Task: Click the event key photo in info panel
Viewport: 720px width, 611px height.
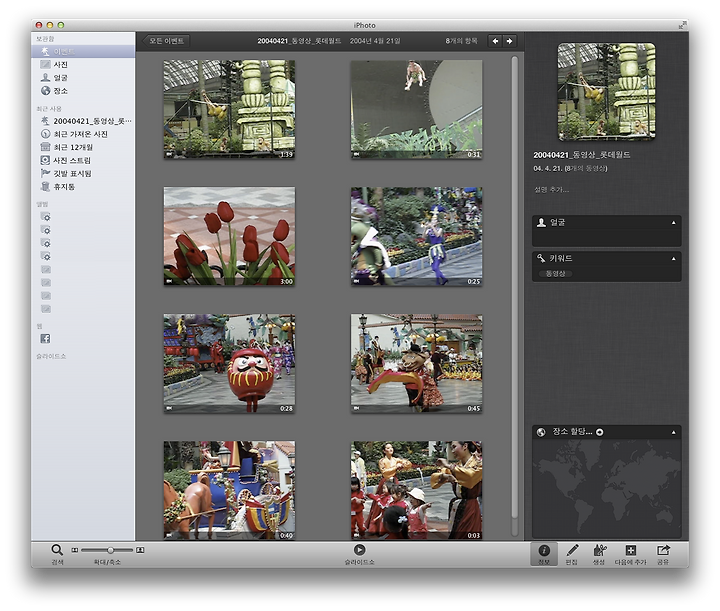Action: (606, 91)
